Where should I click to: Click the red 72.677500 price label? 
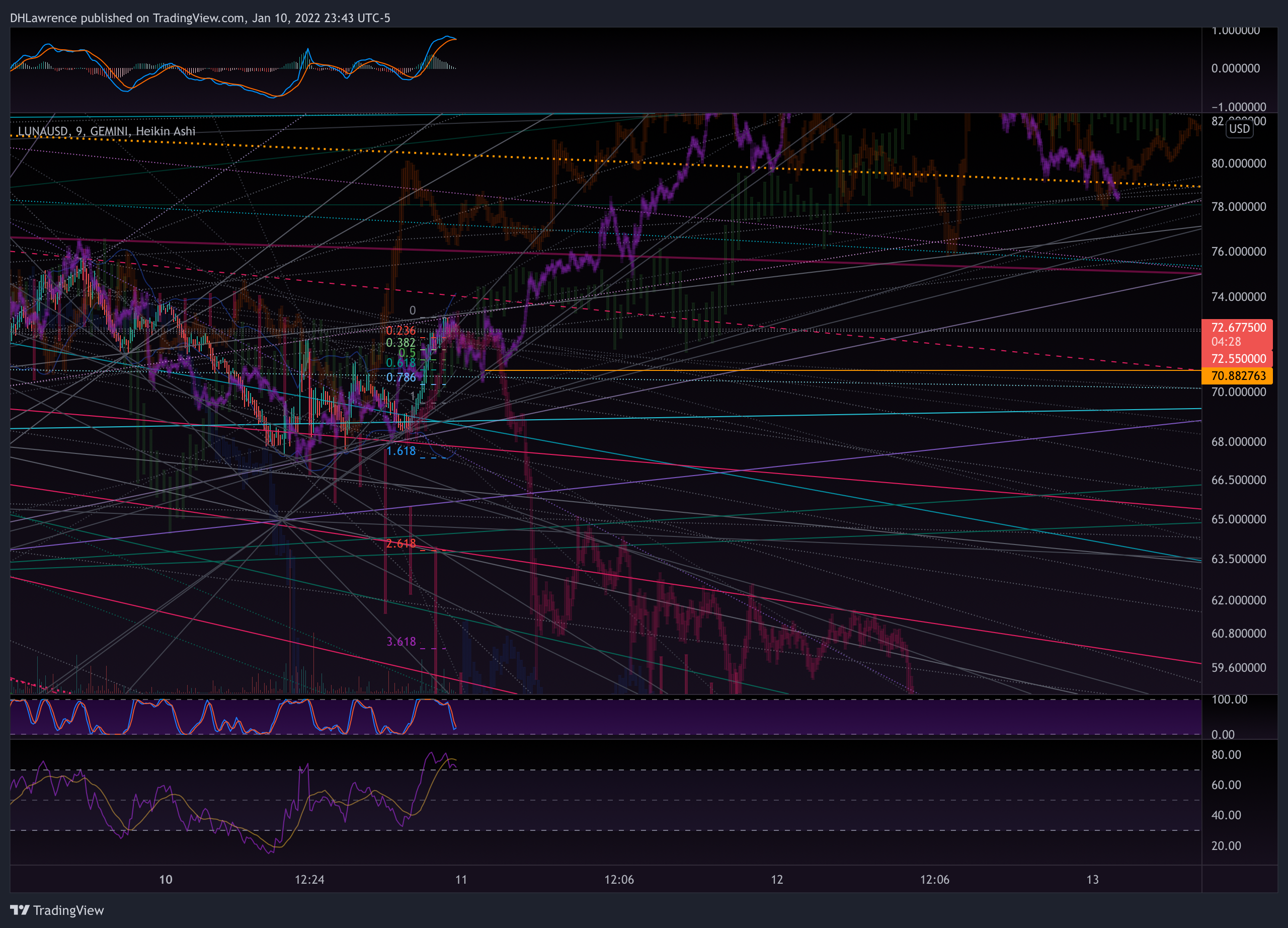[x=1239, y=327]
